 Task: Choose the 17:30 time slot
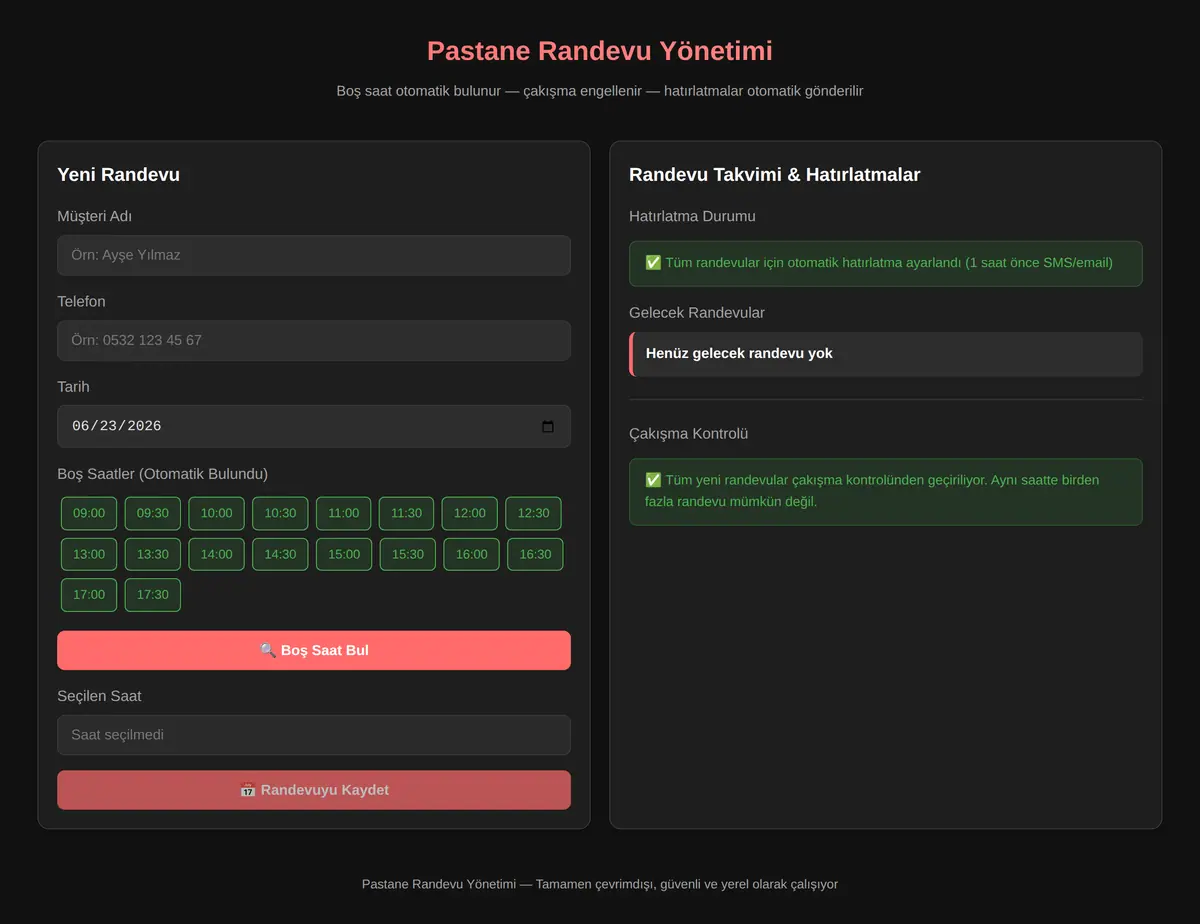coord(153,595)
